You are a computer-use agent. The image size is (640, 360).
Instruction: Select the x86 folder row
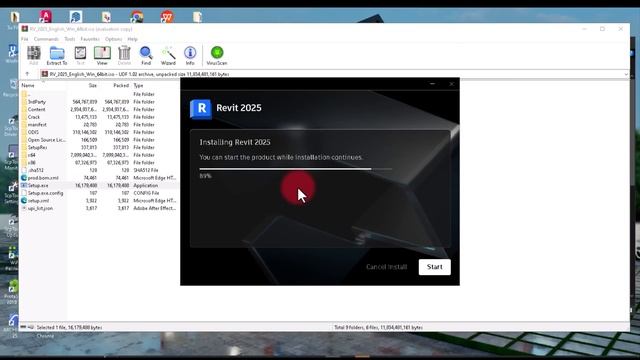(x=100, y=162)
